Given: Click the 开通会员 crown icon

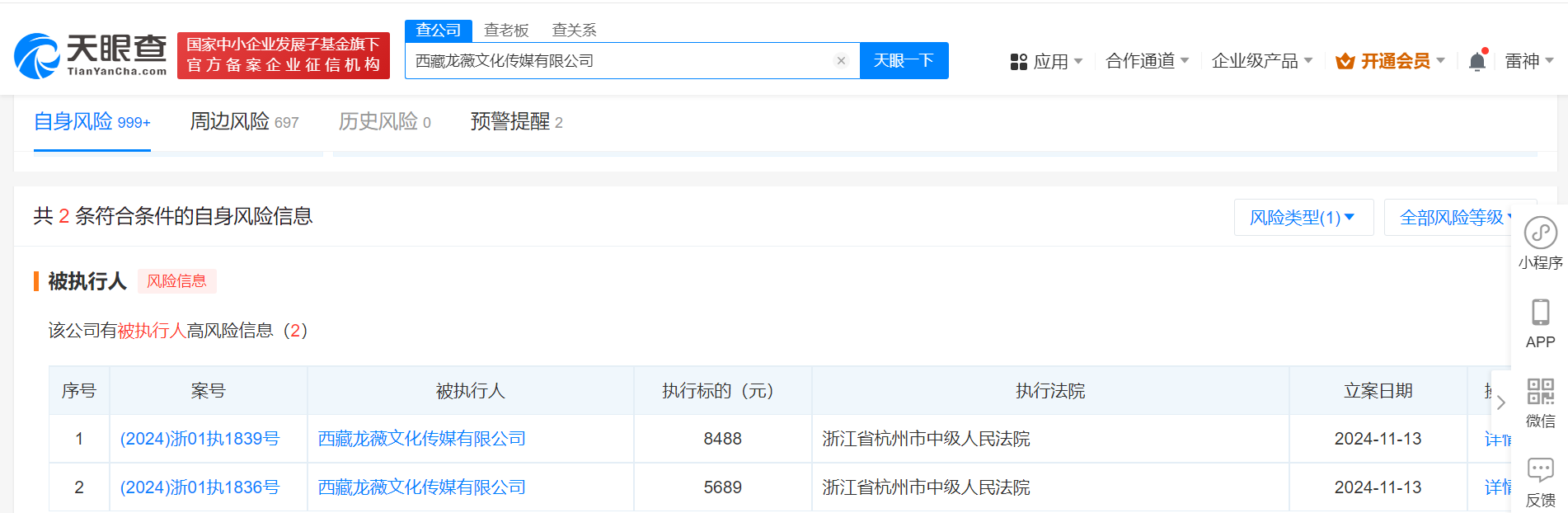Looking at the screenshot, I should [1345, 61].
